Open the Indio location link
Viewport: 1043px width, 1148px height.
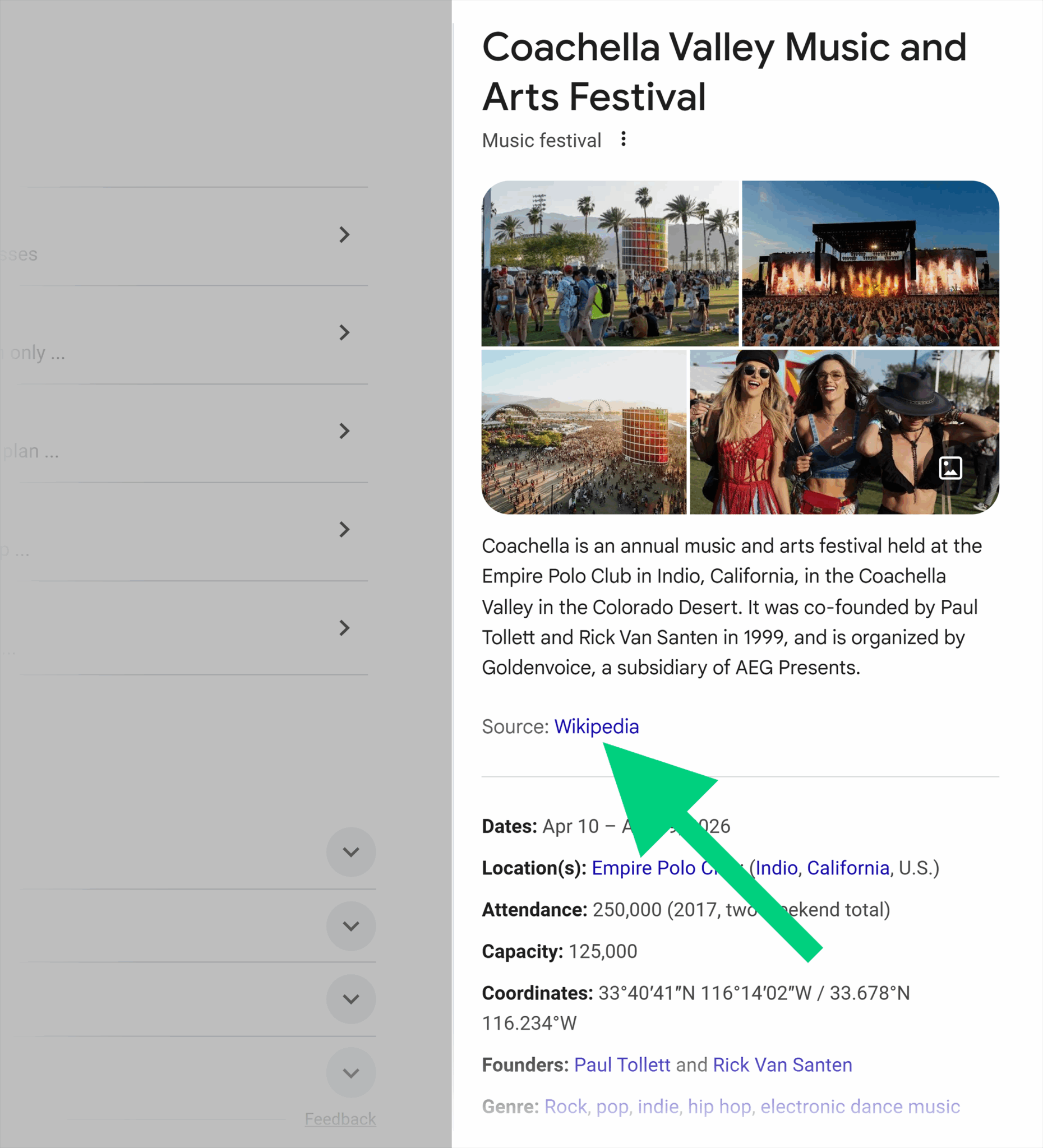777,868
